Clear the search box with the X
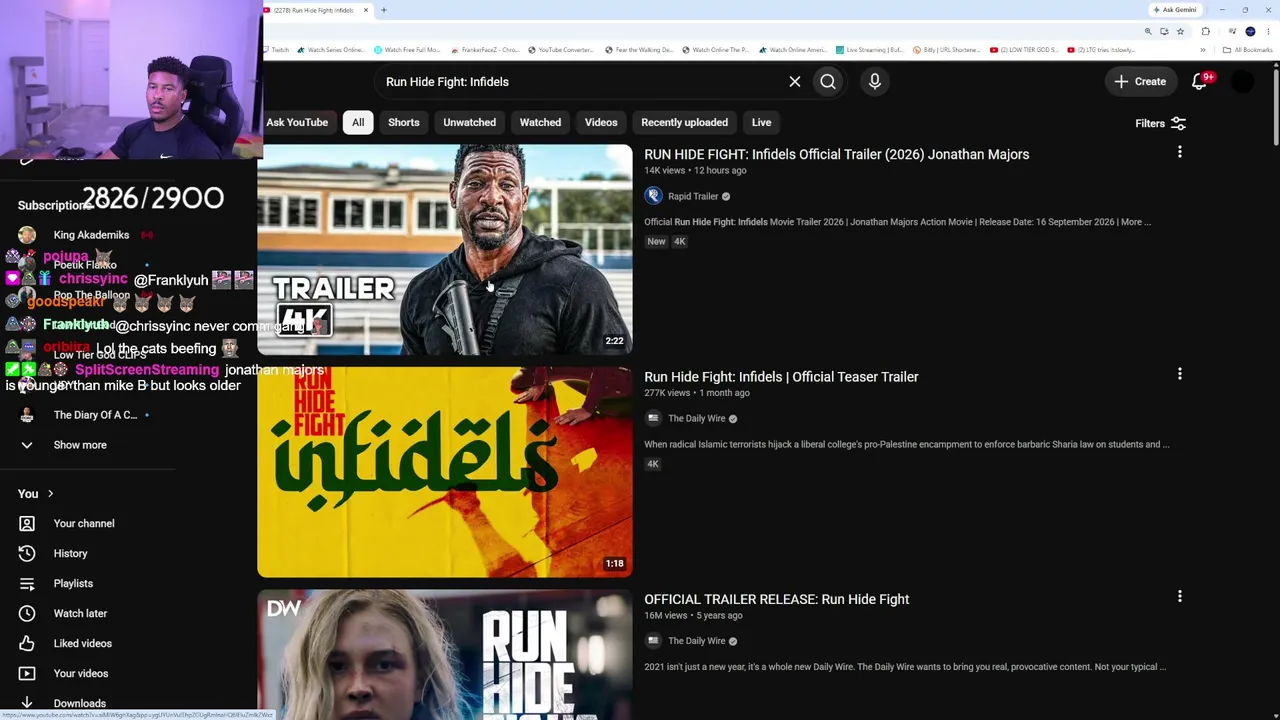Image resolution: width=1280 pixels, height=720 pixels. [x=795, y=82]
